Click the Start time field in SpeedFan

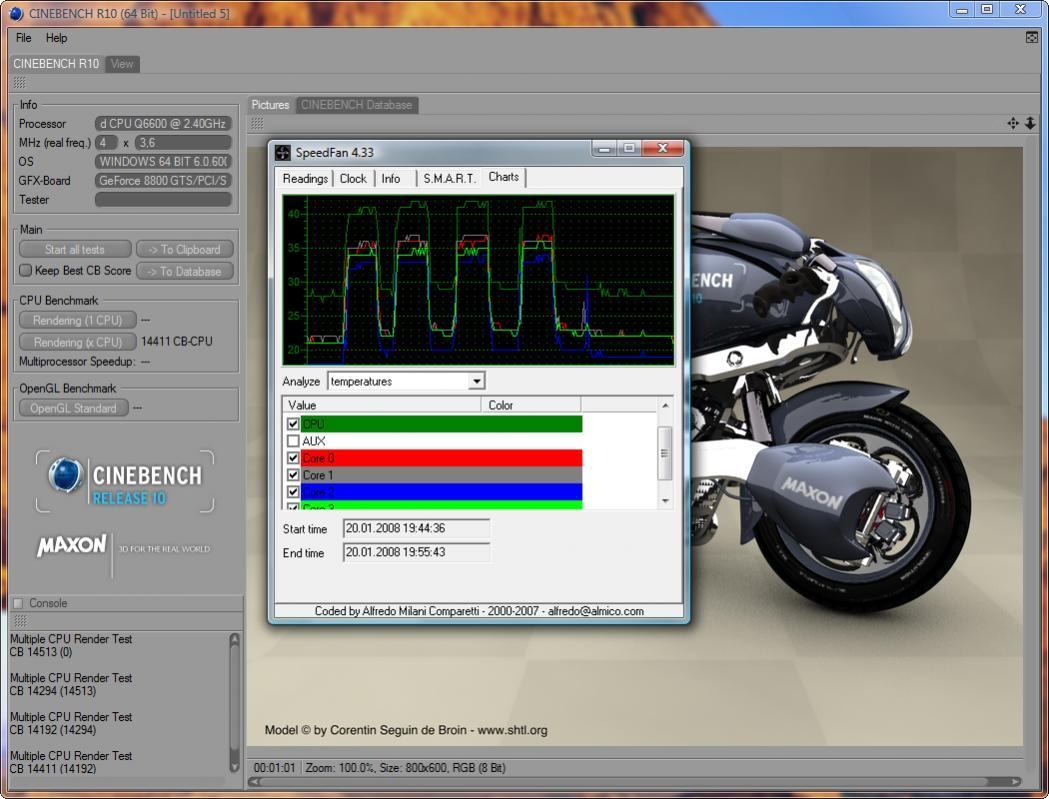pos(416,528)
